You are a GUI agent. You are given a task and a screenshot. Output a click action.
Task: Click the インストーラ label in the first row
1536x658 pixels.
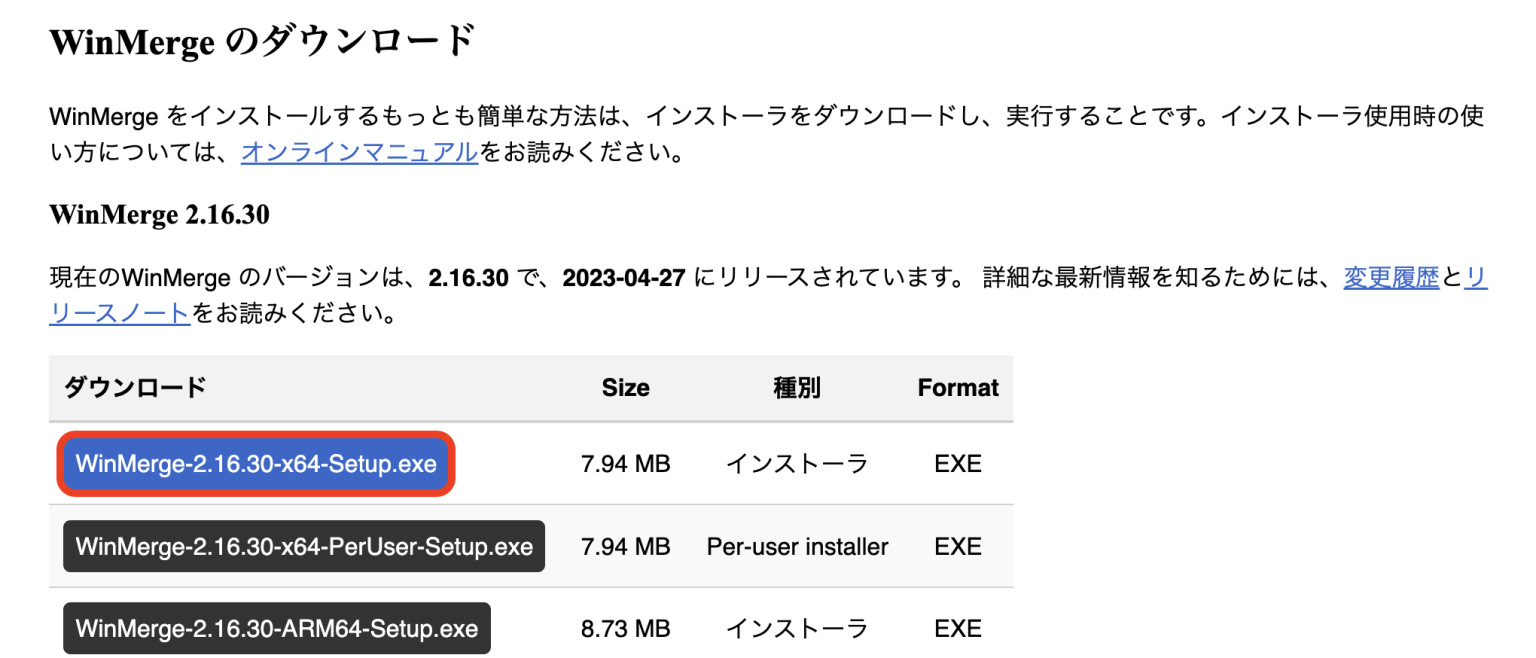coord(796,463)
